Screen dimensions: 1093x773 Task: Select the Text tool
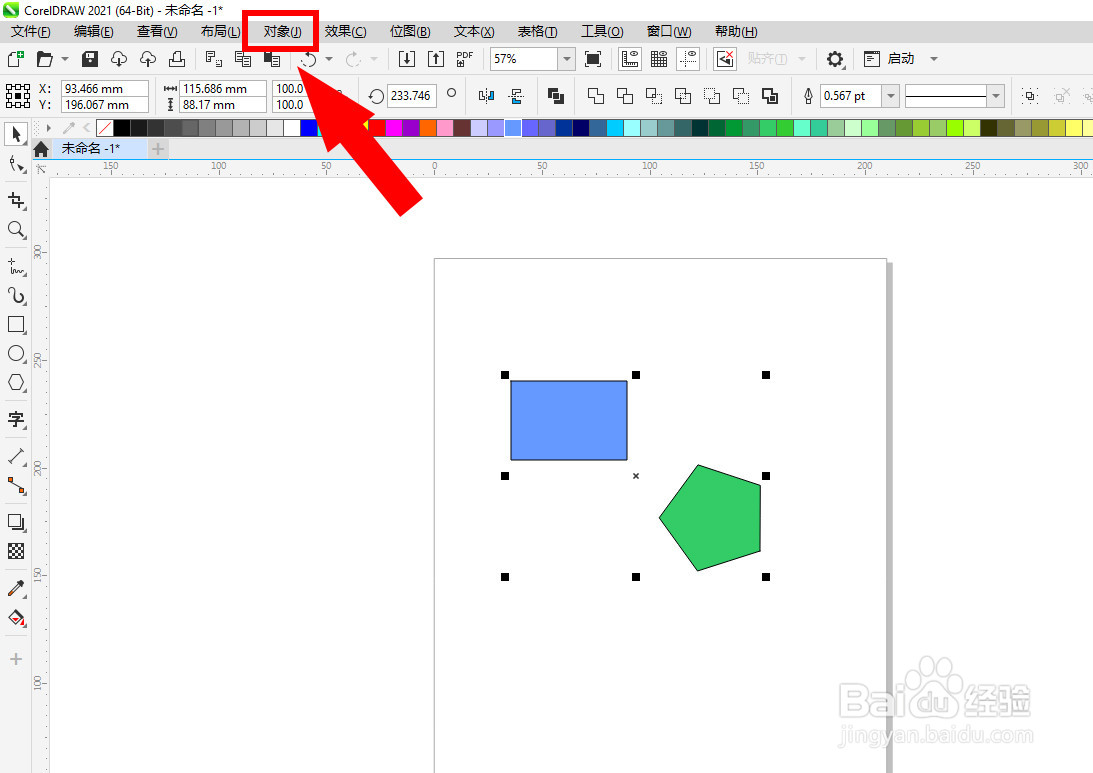point(16,419)
